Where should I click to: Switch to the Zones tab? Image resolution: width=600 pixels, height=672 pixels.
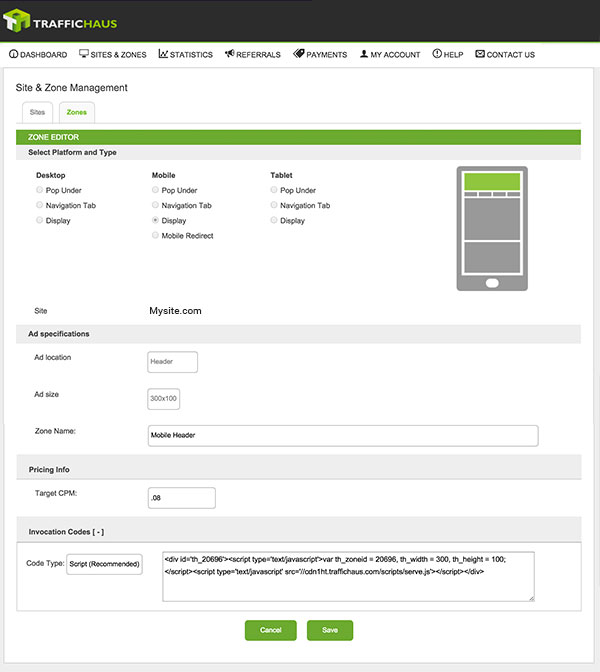77,112
